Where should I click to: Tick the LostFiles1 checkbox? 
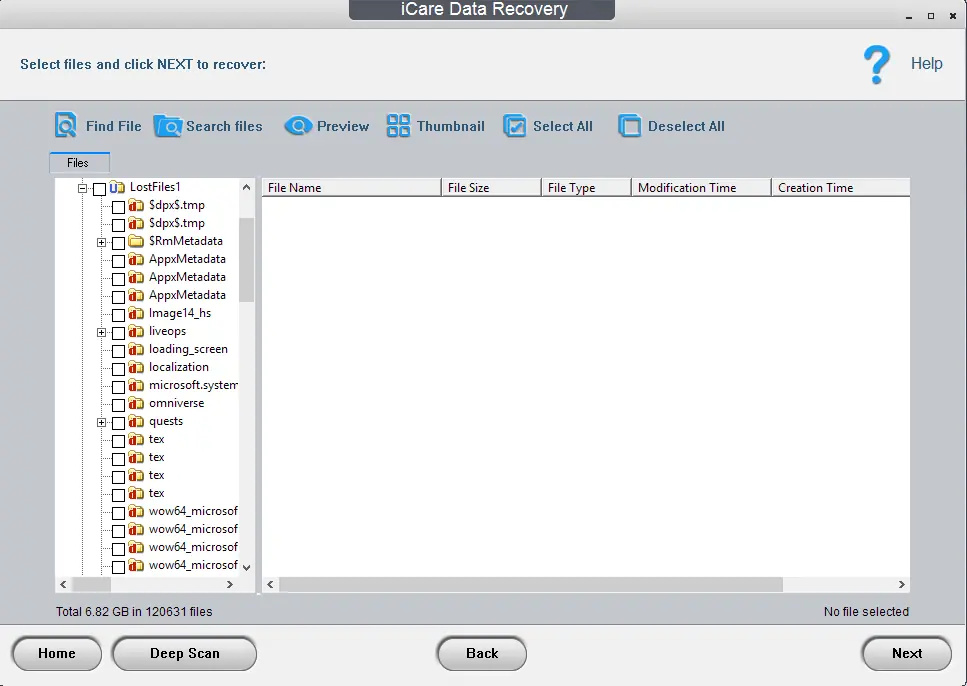[99, 189]
